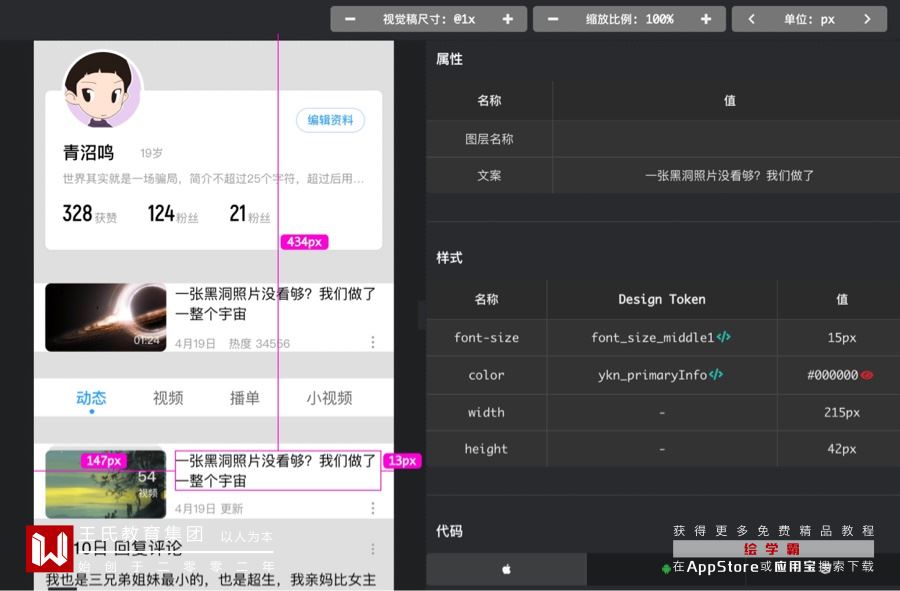Viewport: 900px width, 591px height.
Task: Click the username 青沼鸣
Action: coord(88,153)
